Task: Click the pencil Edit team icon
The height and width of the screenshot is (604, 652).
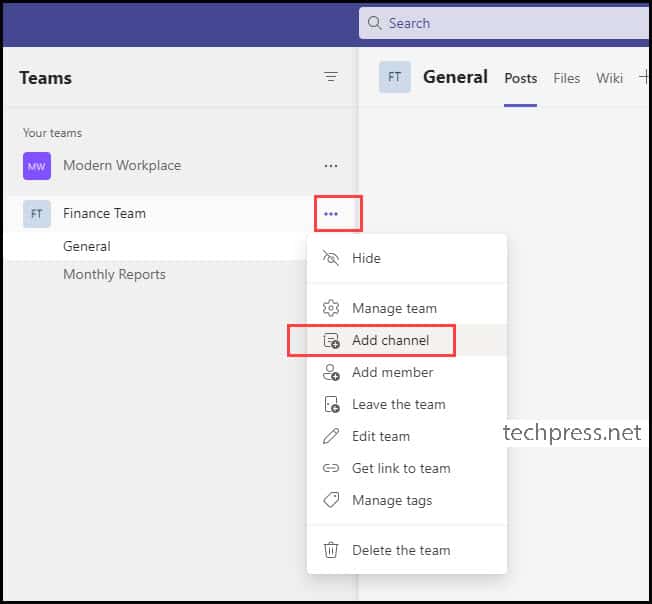Action: coord(331,436)
